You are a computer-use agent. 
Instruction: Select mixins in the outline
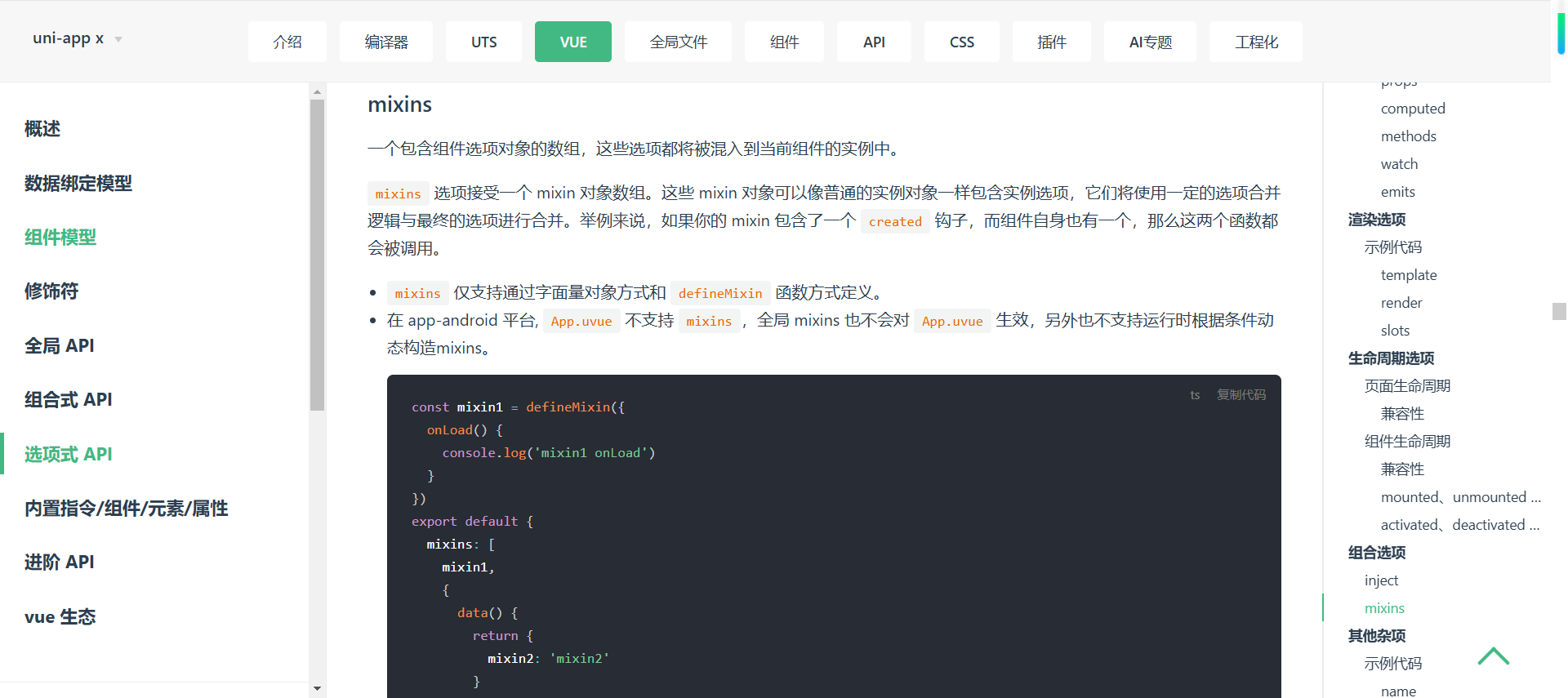coord(1384,608)
